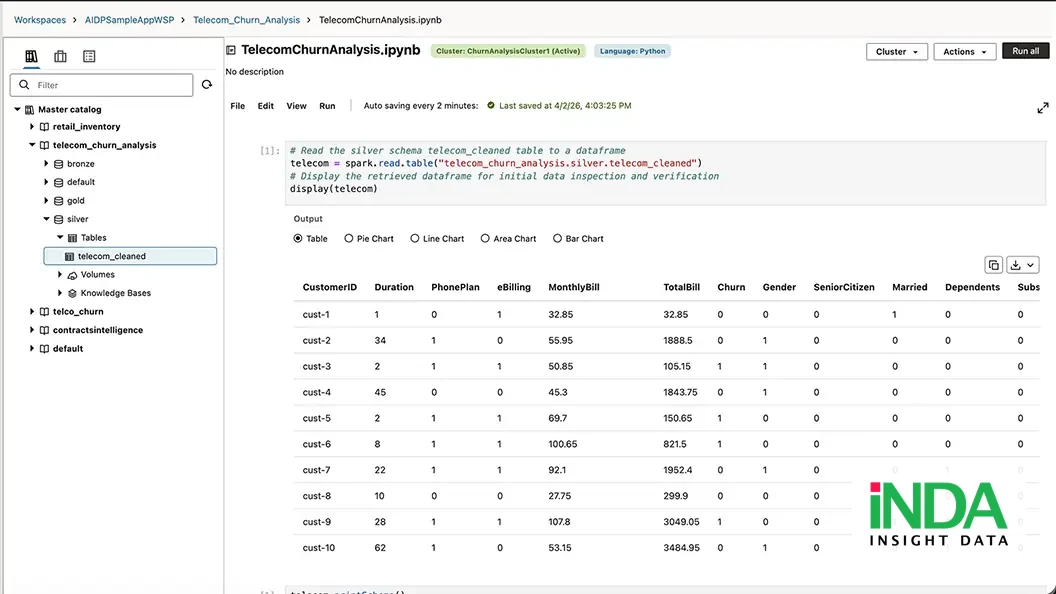Click the green saved-status check icon
Screen dimensions: 1056x594
(x=491, y=105)
